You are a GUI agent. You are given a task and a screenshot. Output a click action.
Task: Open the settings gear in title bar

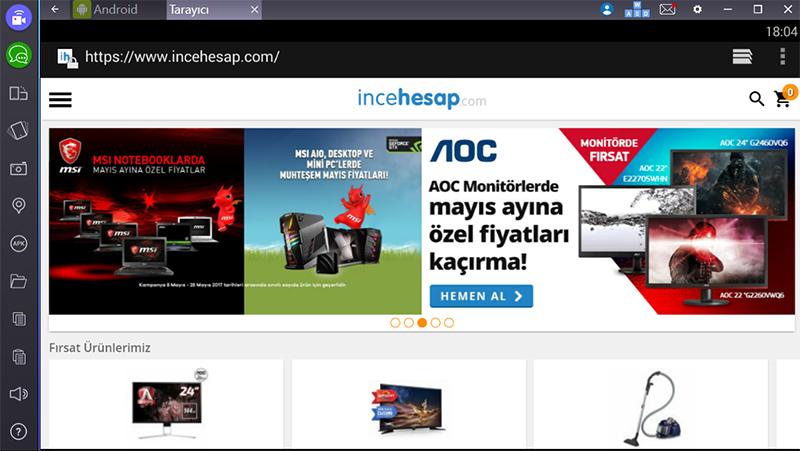(x=697, y=9)
